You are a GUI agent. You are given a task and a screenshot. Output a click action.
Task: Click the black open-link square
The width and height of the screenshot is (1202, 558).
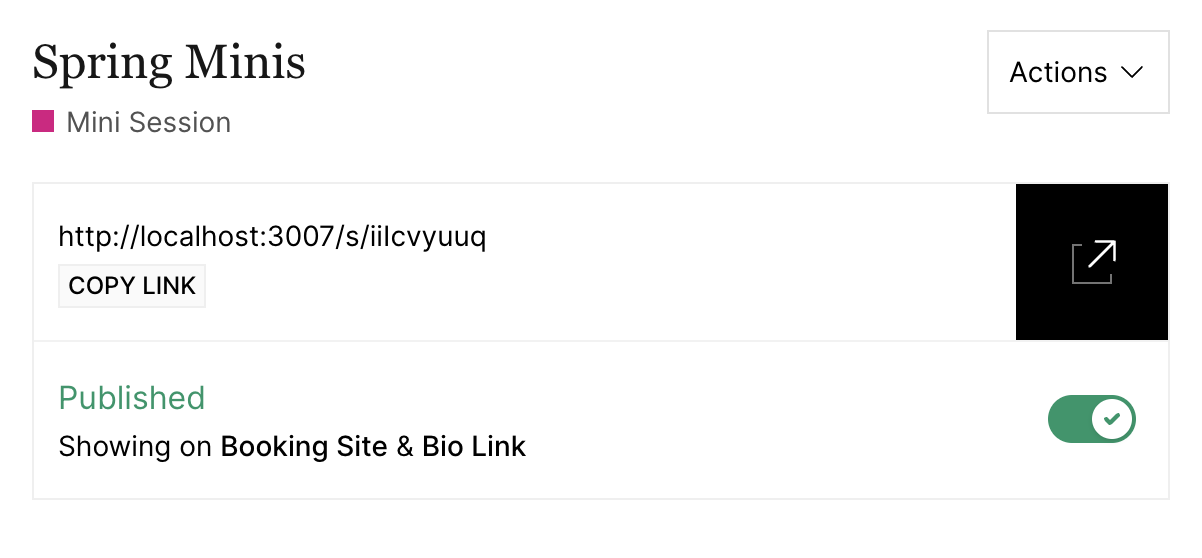click(x=1092, y=262)
